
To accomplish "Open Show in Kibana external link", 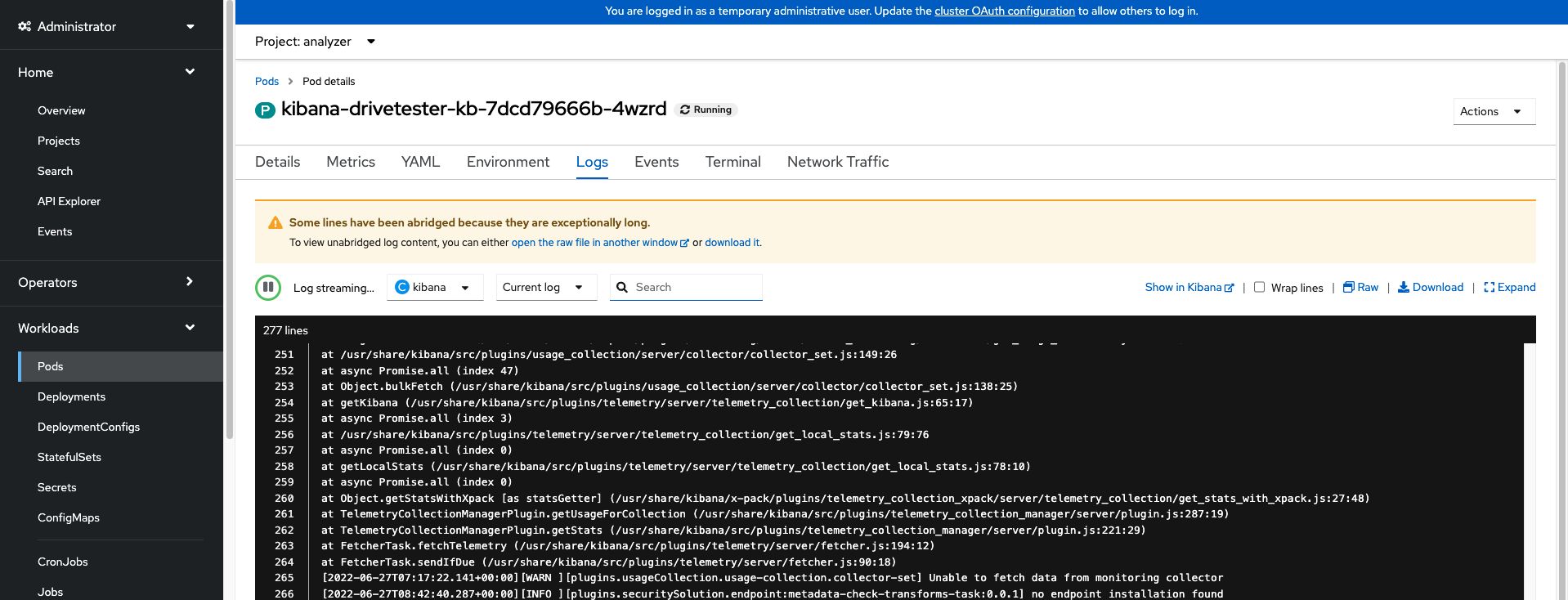I will (1189, 287).
